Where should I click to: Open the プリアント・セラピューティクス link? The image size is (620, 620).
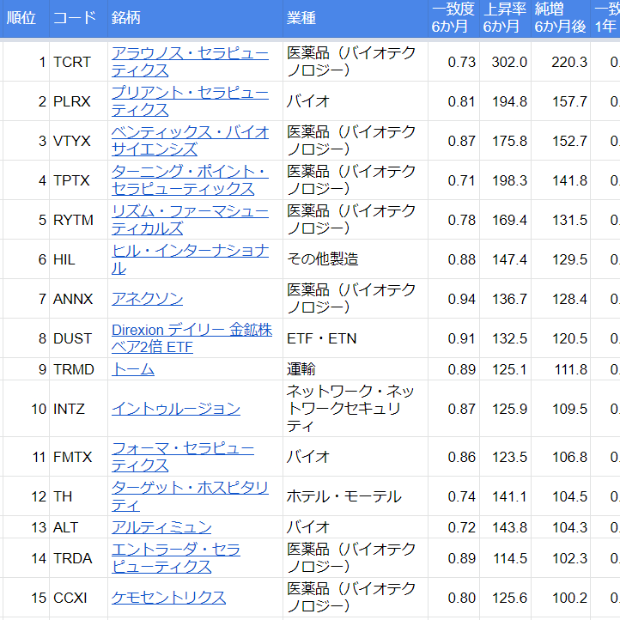click(190, 101)
